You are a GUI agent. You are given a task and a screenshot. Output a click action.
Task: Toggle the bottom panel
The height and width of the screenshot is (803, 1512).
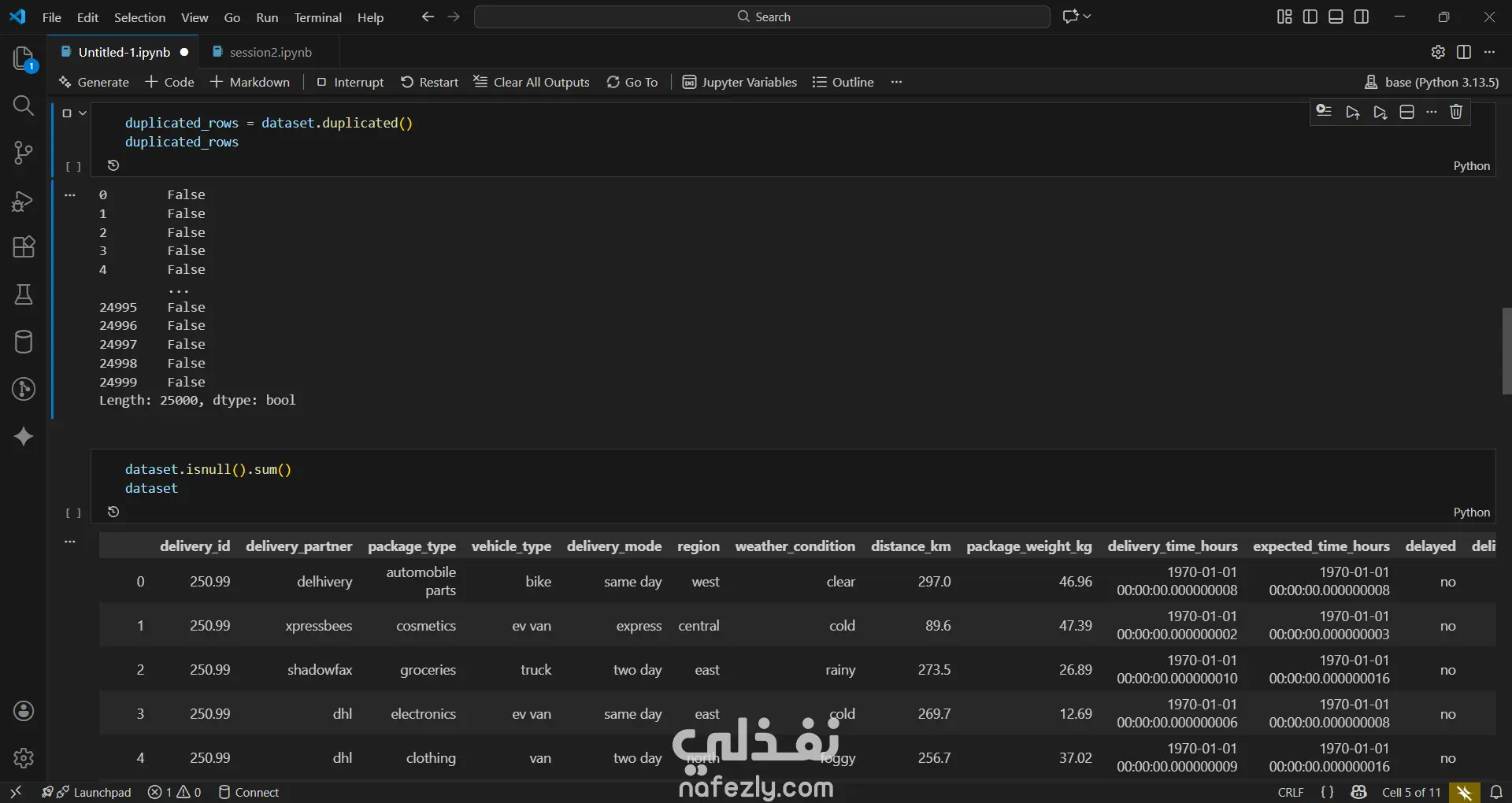click(1336, 17)
